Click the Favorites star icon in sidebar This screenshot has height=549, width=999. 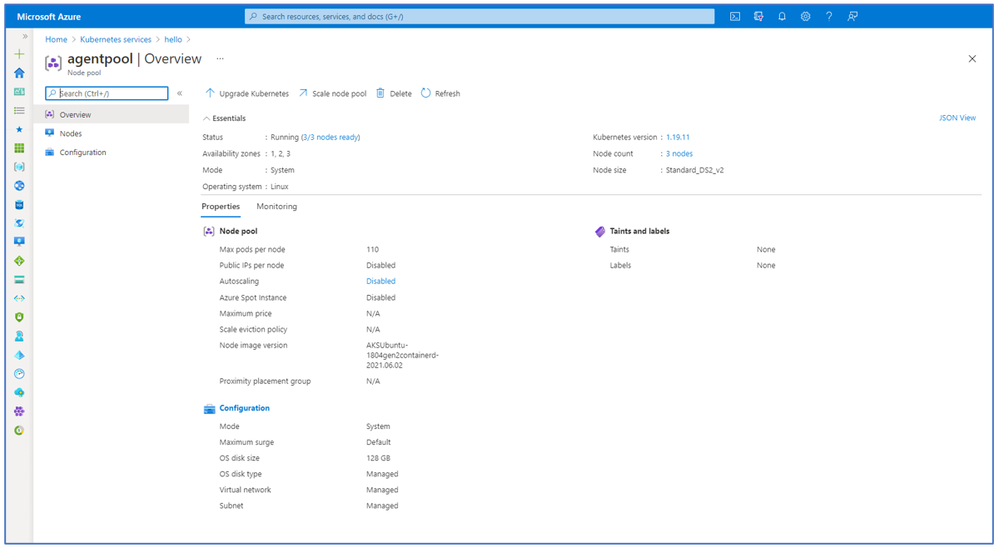[19, 129]
